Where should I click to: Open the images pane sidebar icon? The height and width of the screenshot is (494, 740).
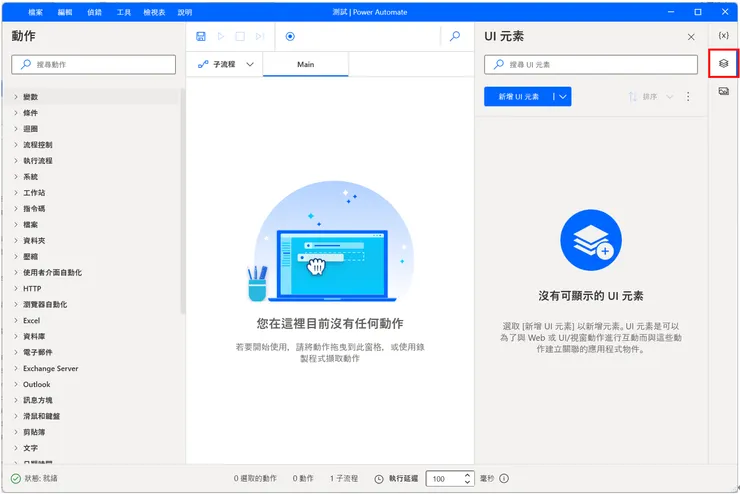723,91
